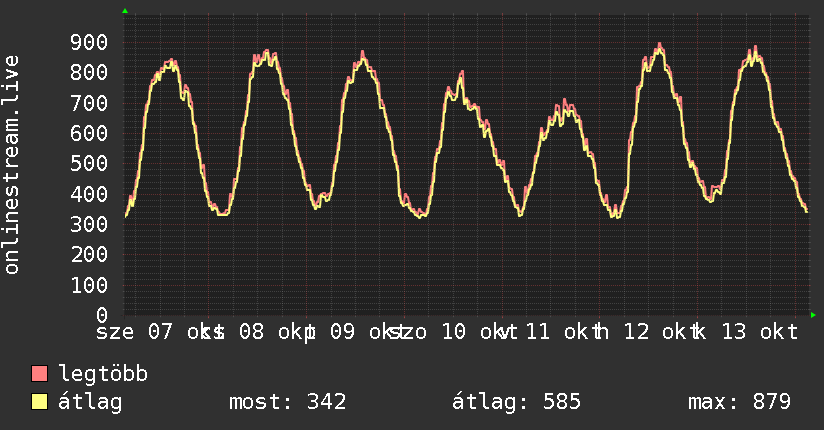The width and height of the screenshot is (824, 430).
Task: Click the onlinestream.live vertical axis title
Action: click(x=12, y=165)
